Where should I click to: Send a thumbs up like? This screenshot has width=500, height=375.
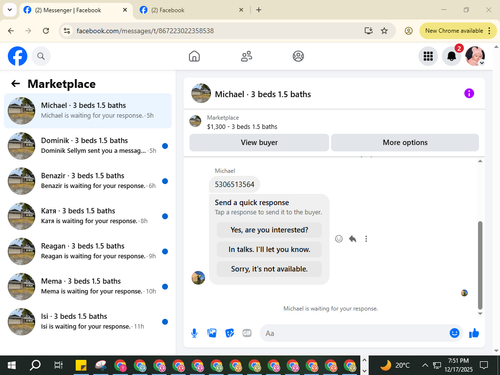pyautogui.click(x=474, y=333)
